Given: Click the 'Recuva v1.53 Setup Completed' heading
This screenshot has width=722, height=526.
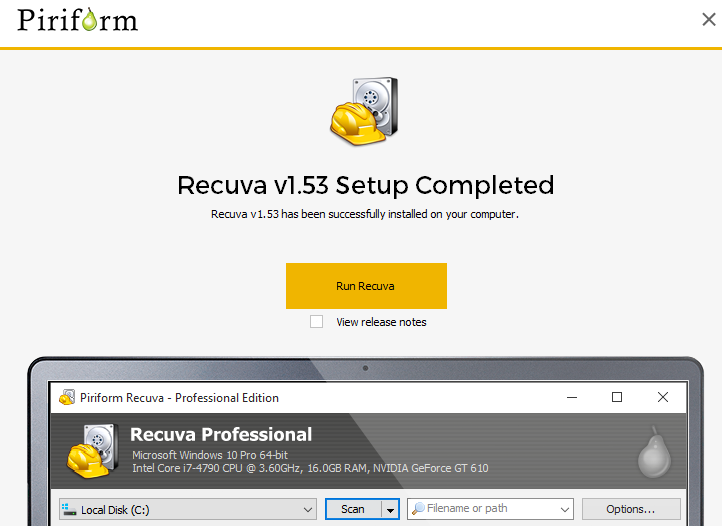Looking at the screenshot, I should [366, 185].
